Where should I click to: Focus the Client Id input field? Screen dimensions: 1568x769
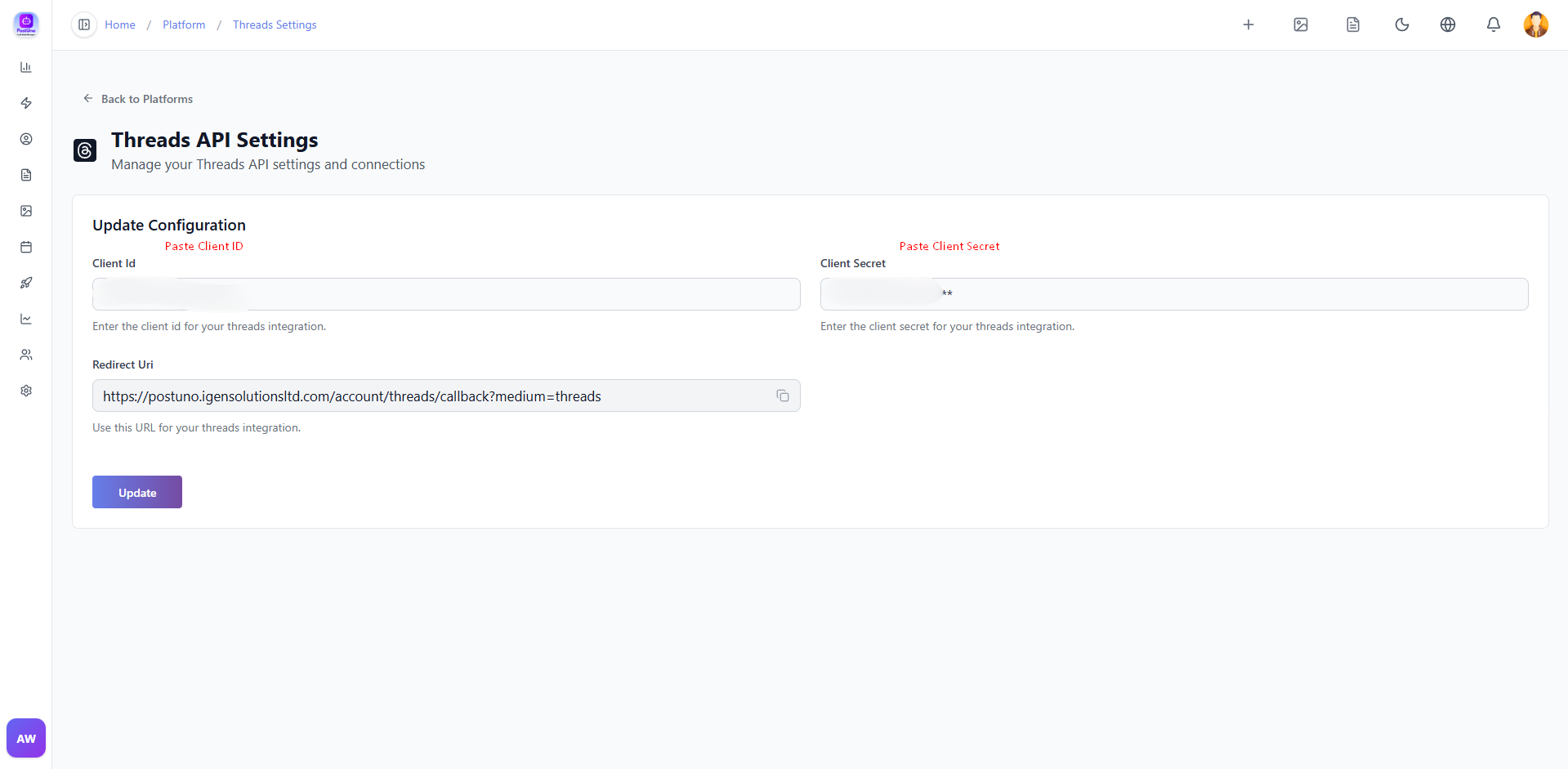tap(446, 294)
